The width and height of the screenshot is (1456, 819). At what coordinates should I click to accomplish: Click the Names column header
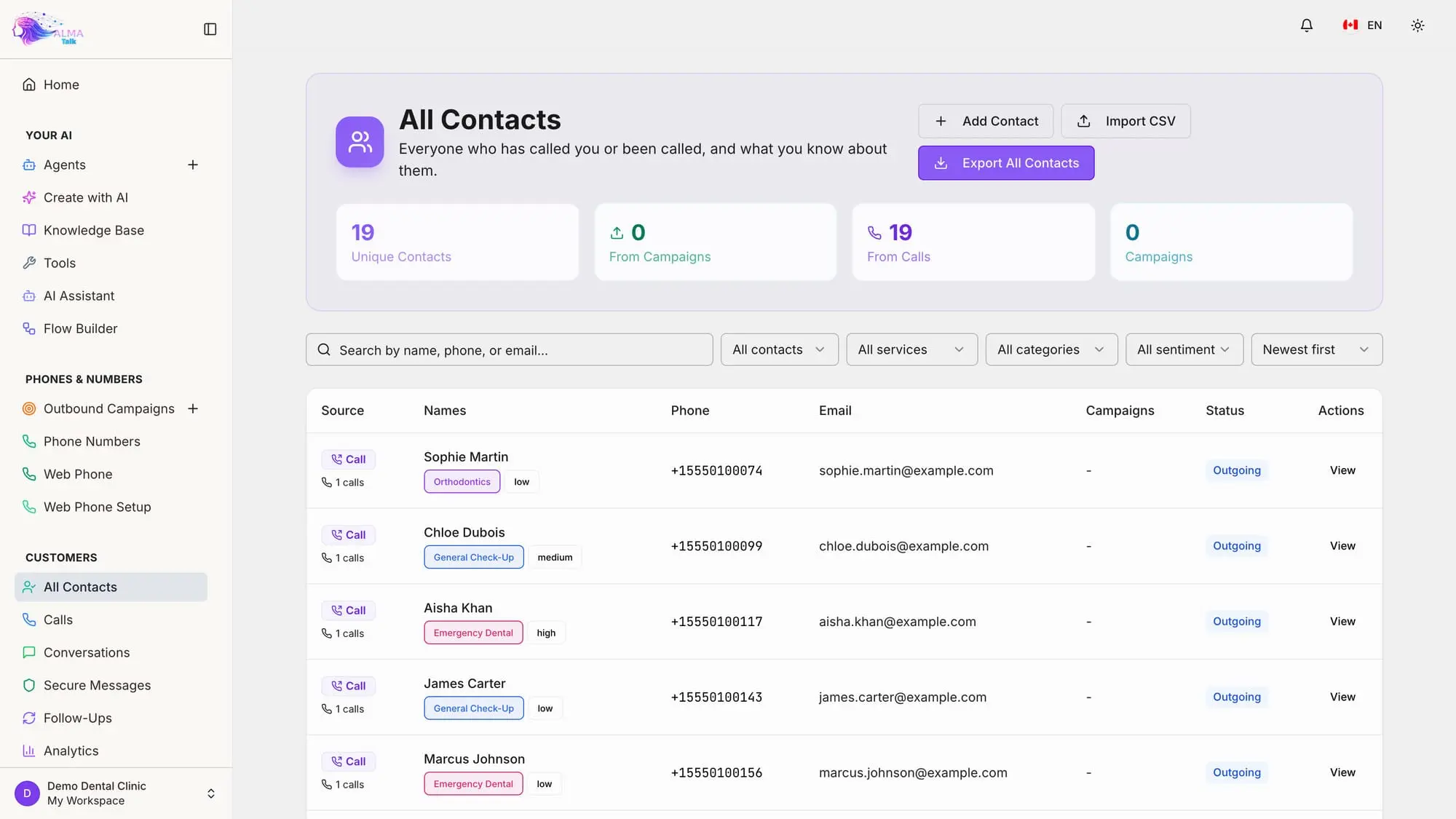(x=445, y=411)
